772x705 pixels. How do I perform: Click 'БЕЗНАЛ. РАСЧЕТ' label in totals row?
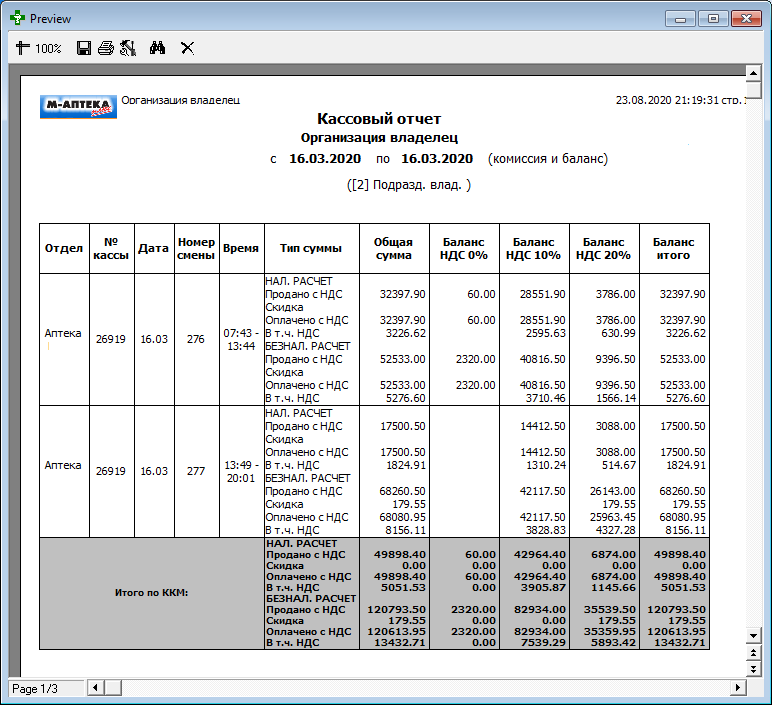pyautogui.click(x=311, y=599)
